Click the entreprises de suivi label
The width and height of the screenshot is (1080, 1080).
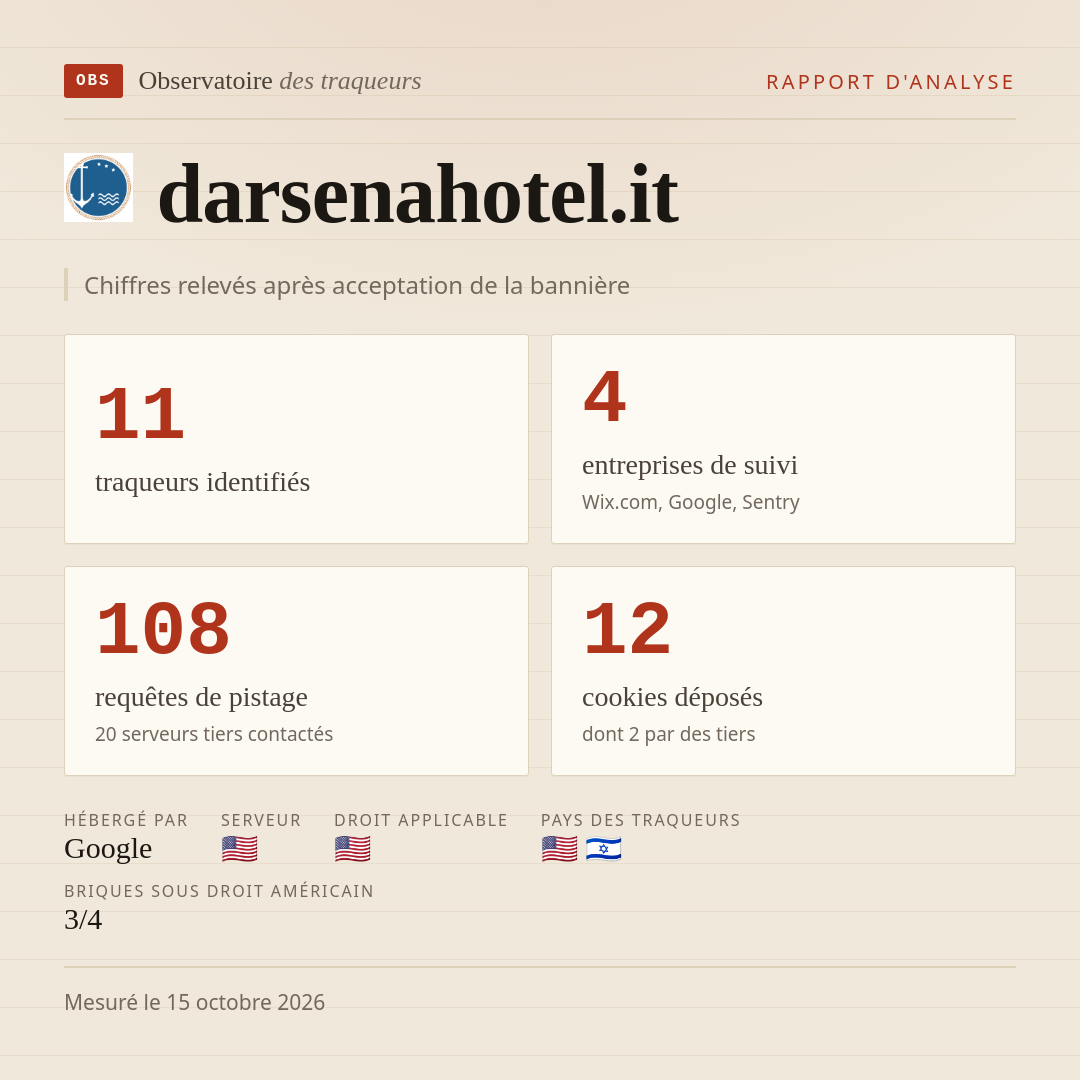tap(689, 465)
